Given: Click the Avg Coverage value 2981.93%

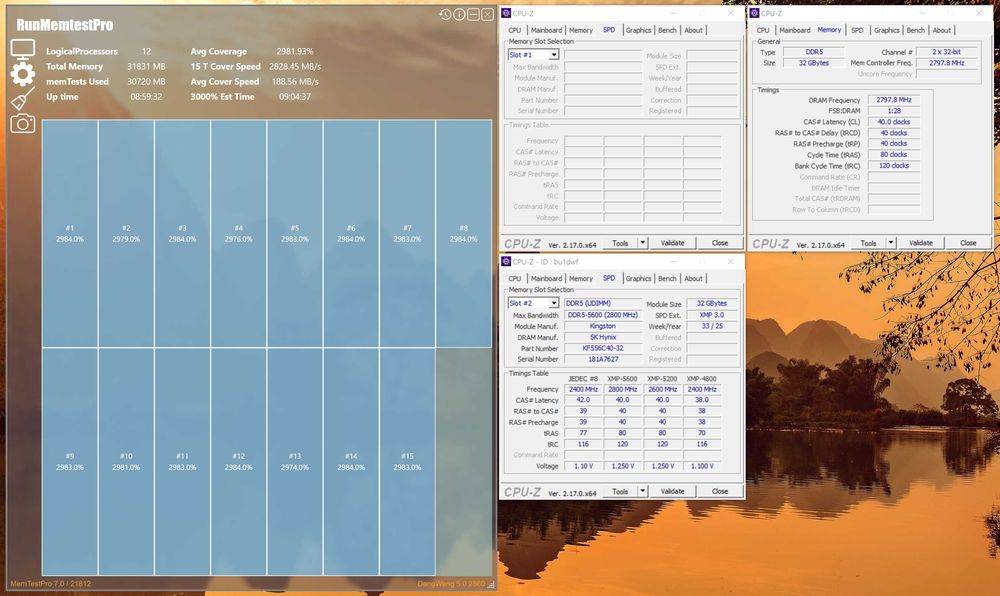Looking at the screenshot, I should (295, 51).
